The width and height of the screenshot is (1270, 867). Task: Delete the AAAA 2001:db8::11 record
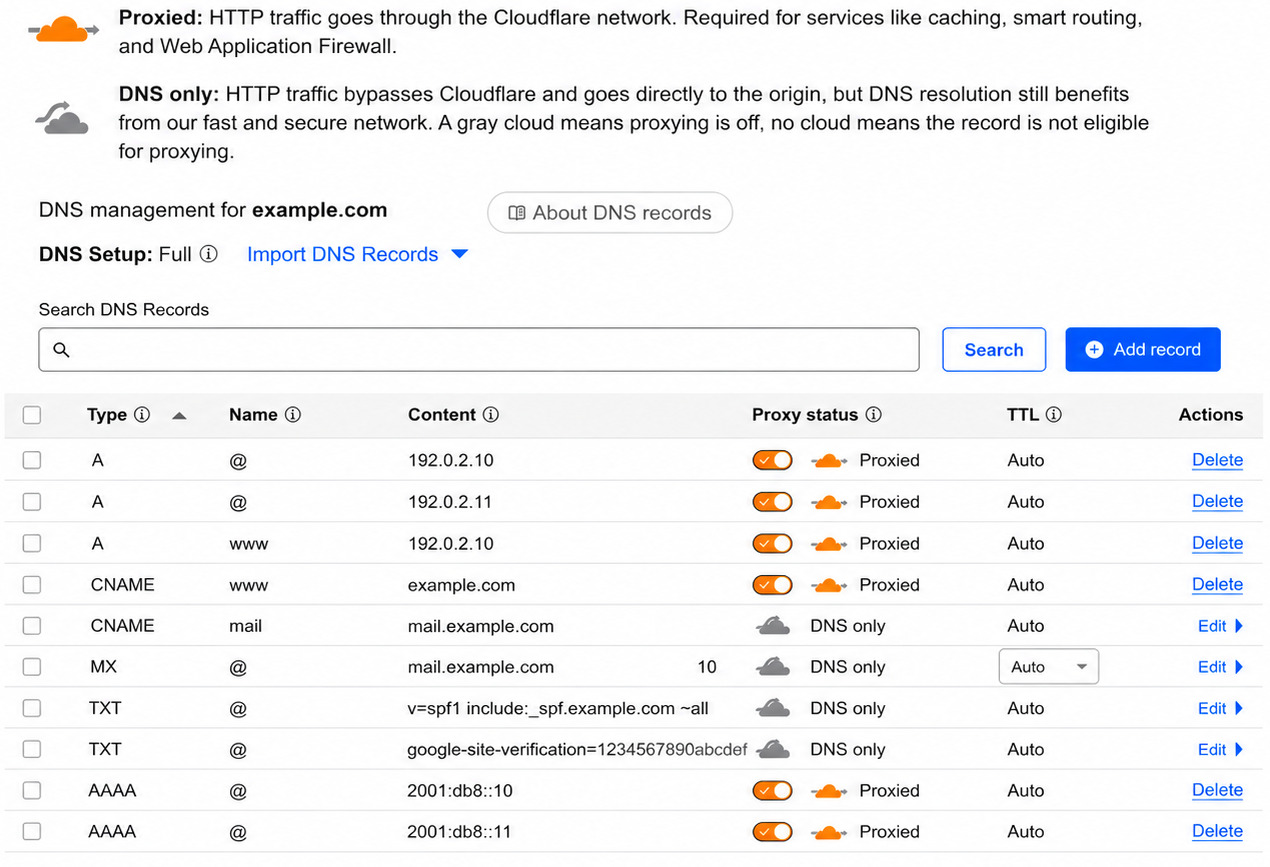point(1217,832)
